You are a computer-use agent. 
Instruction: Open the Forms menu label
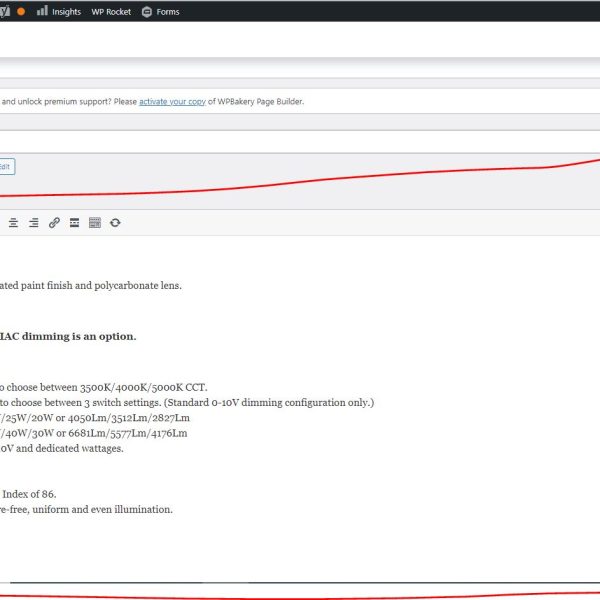[168, 11]
